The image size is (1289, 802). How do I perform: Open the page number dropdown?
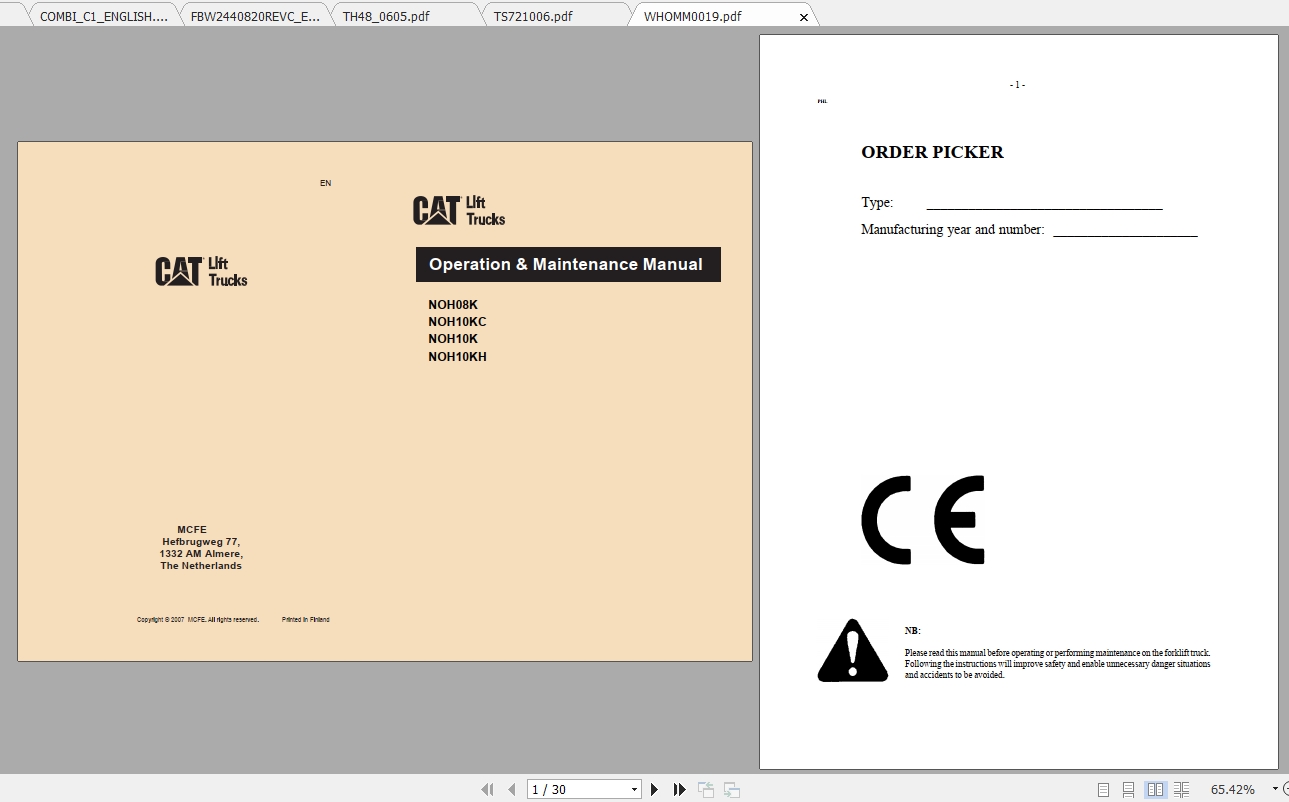tap(633, 789)
